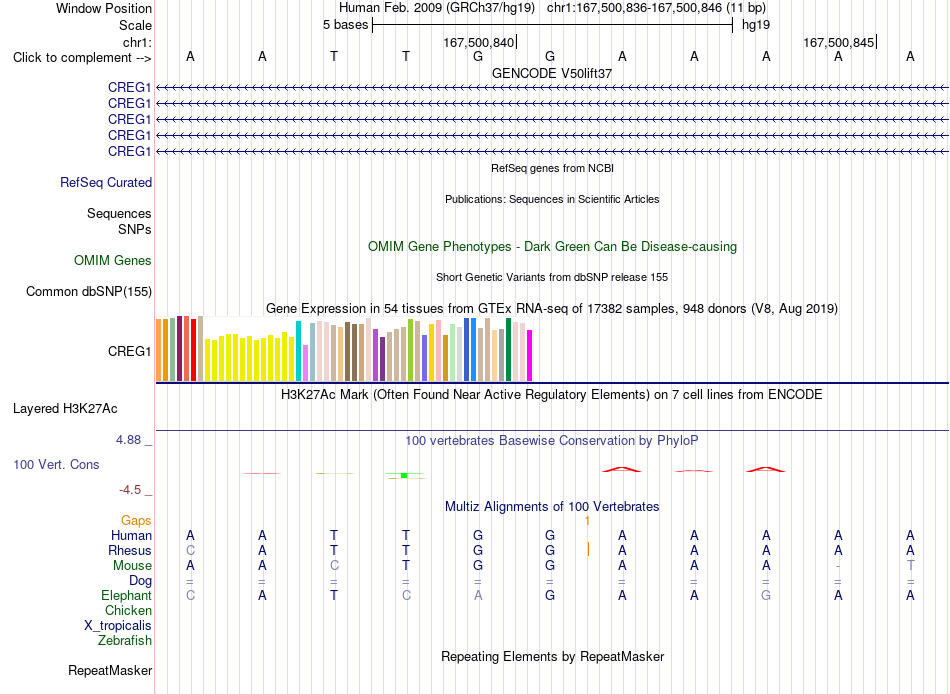Viewport: 950px width, 694px height.
Task: Click the 167,500,845 coordinate marker
Action: click(x=839, y=42)
